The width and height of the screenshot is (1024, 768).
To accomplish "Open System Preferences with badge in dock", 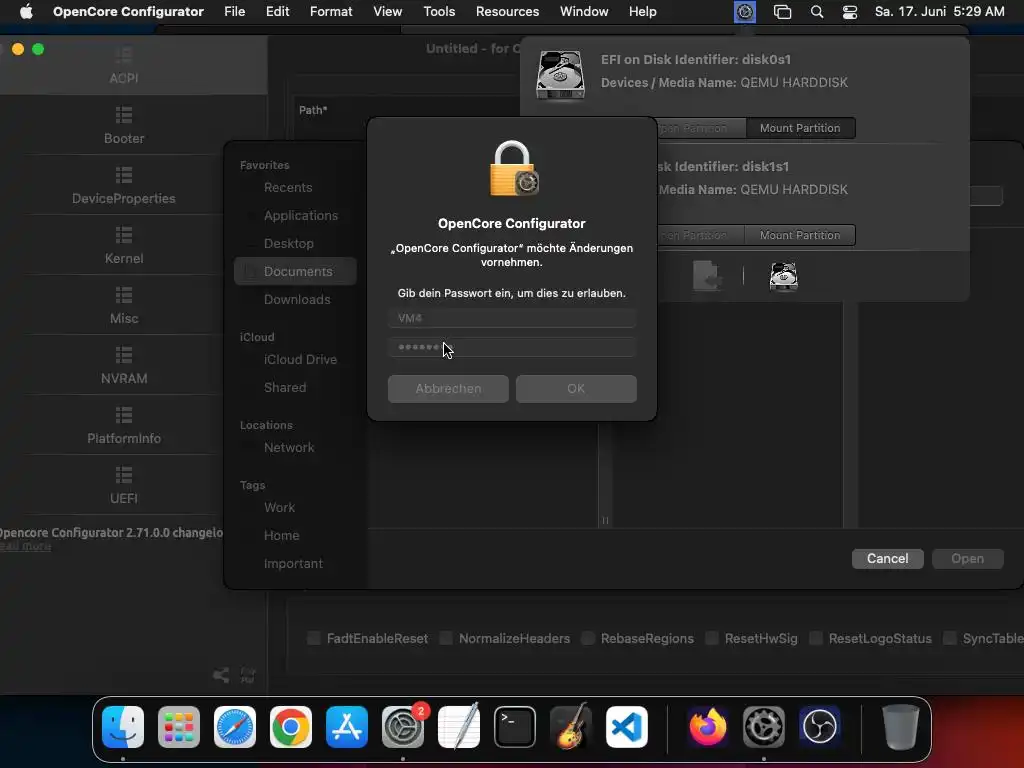I will point(403,727).
